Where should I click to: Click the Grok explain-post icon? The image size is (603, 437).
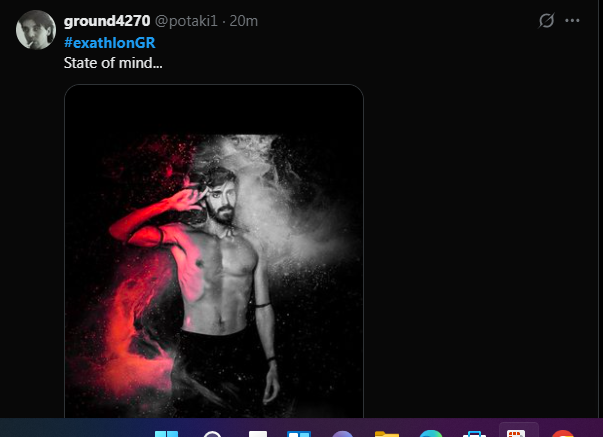546,20
